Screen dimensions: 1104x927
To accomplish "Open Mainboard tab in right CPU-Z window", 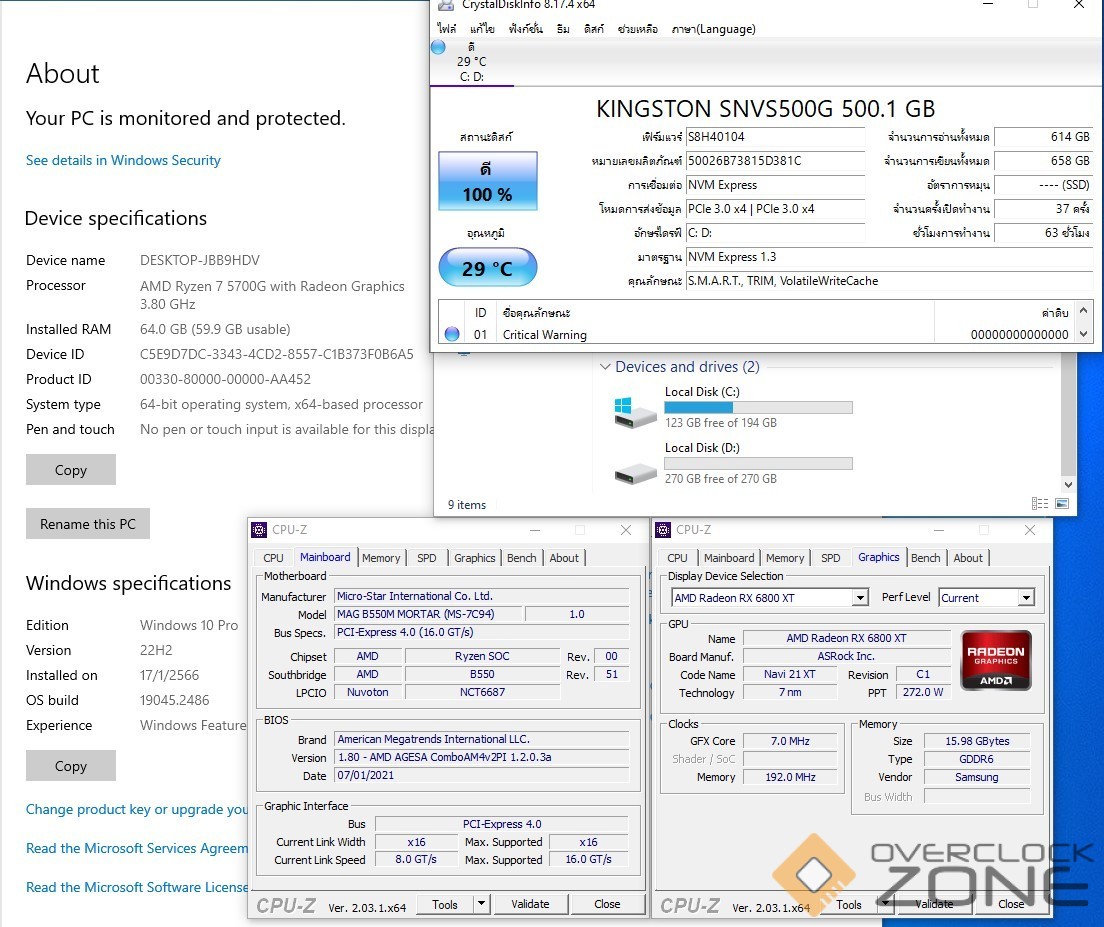I will point(729,558).
